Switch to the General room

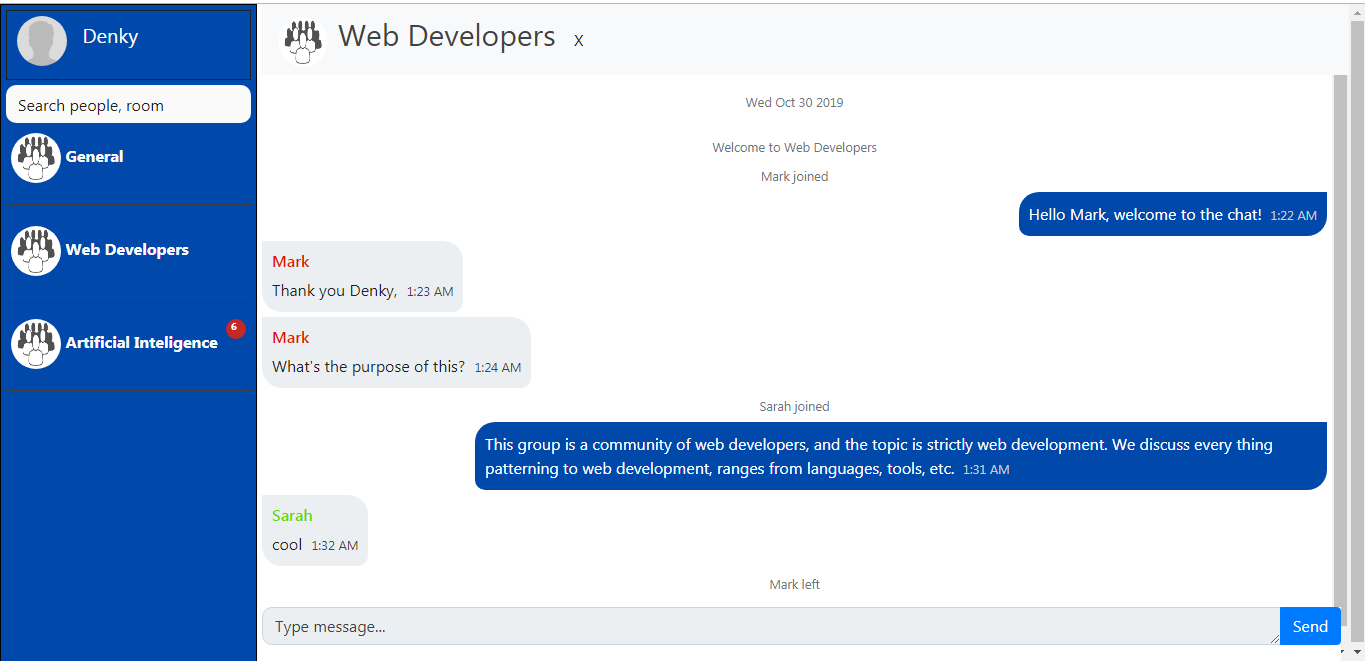(x=94, y=157)
